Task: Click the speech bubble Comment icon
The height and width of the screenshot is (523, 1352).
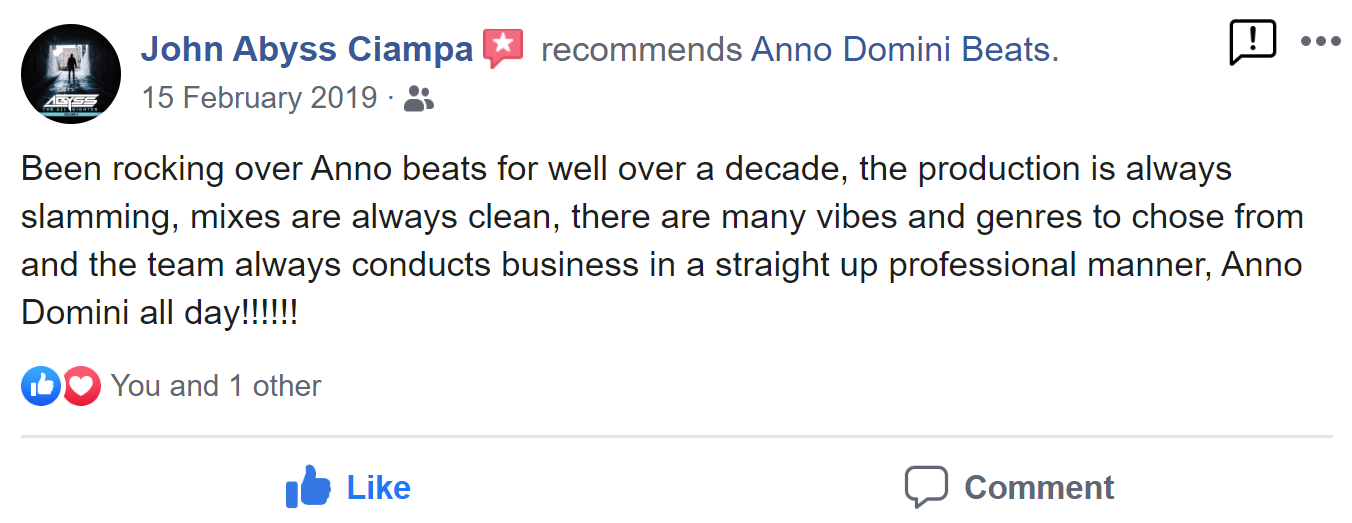Action: (926, 487)
